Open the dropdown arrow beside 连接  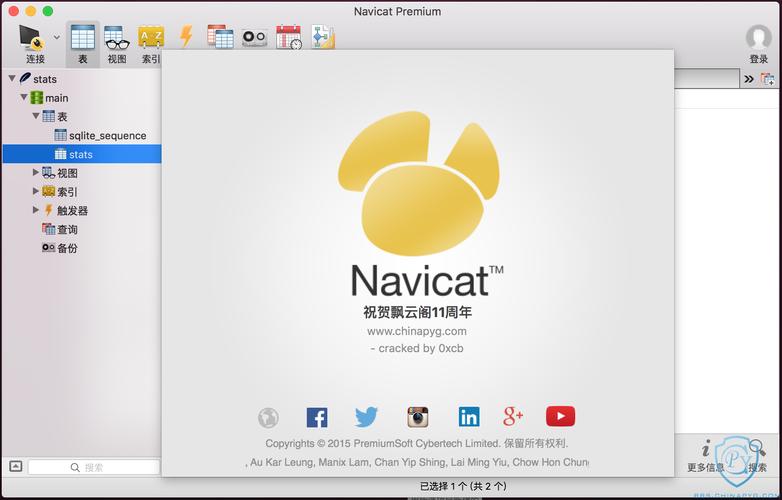(x=57, y=37)
